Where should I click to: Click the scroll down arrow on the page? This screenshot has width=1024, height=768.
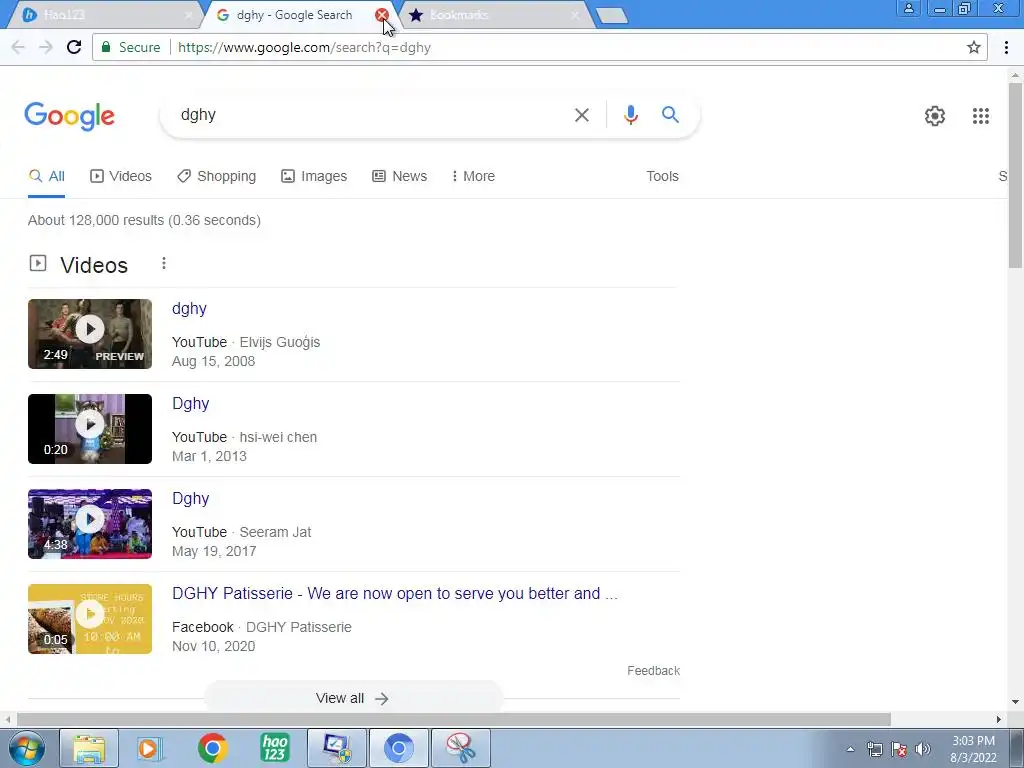(1015, 702)
